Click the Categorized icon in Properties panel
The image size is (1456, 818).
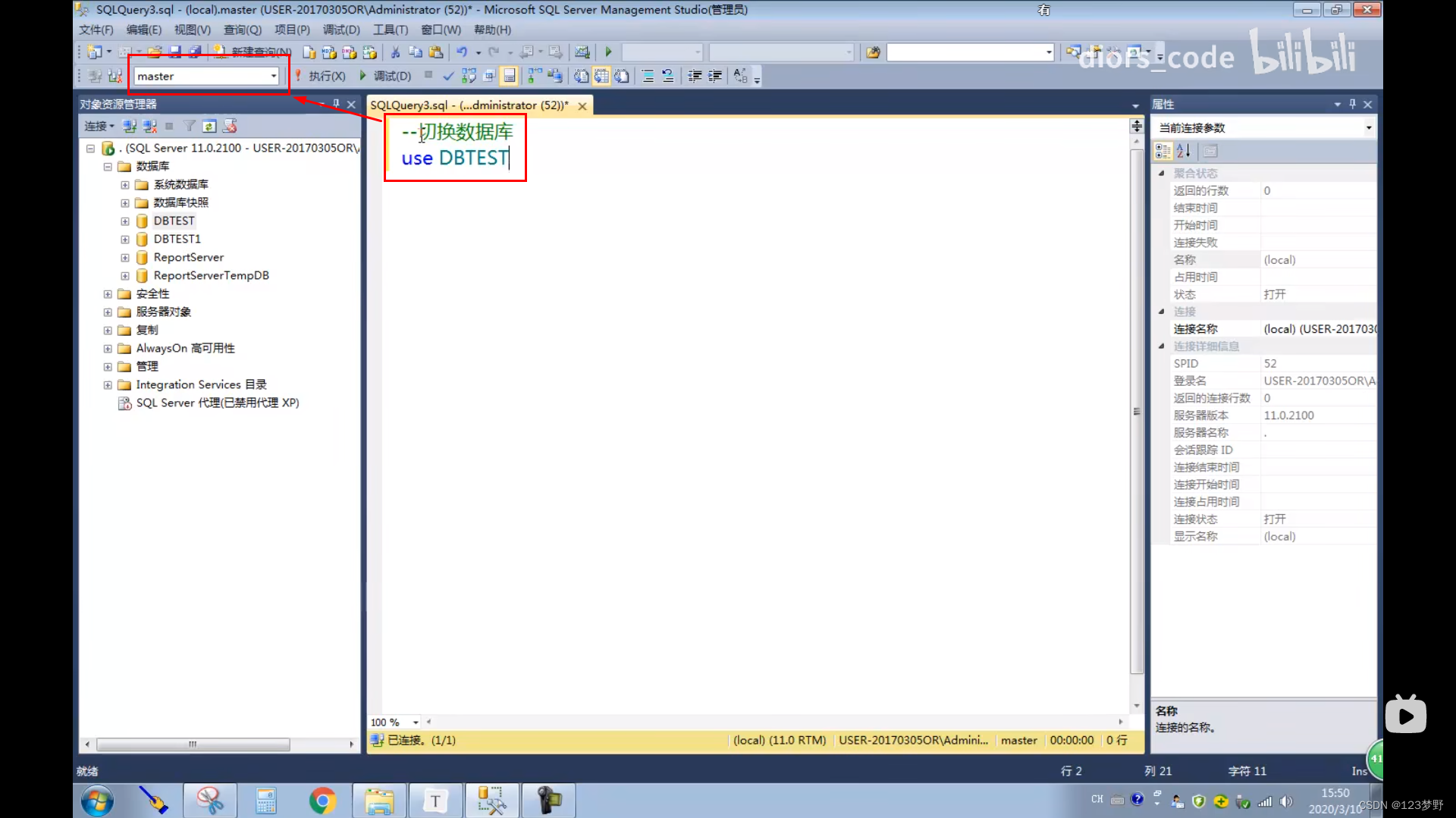[1163, 151]
